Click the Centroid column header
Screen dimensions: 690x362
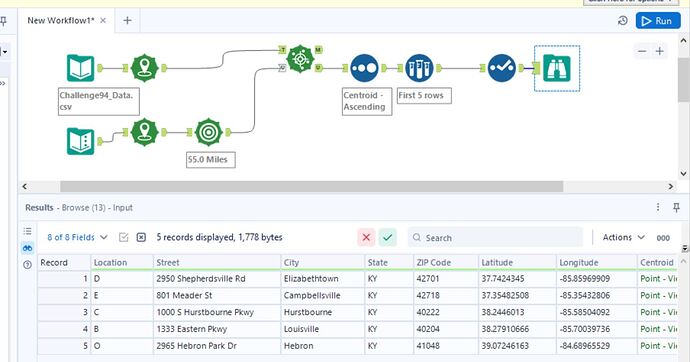pyautogui.click(x=657, y=263)
